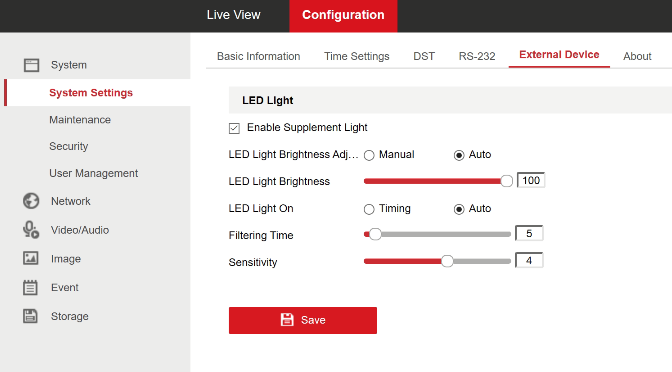Click the floppy icon on Save button
This screenshot has width=672, height=372.
point(287,320)
